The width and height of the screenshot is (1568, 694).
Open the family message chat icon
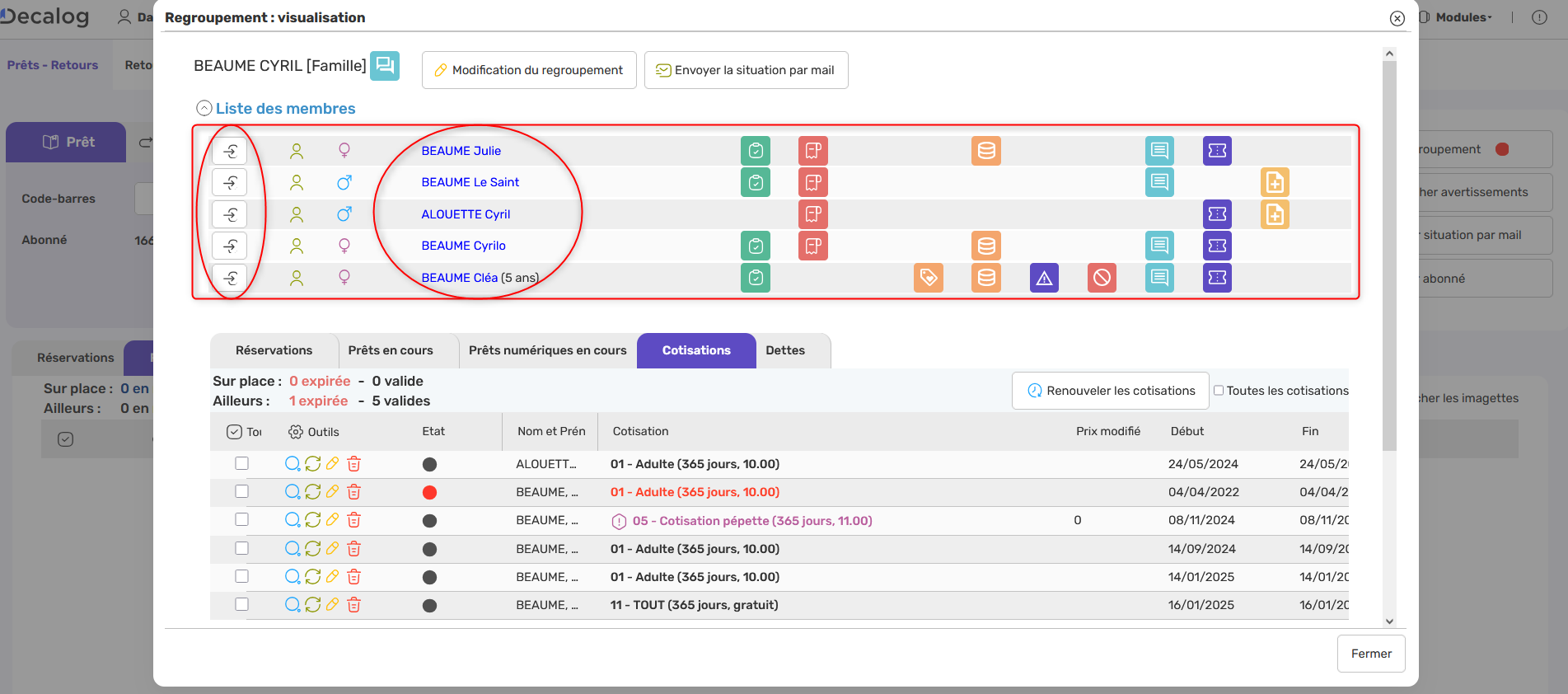click(x=385, y=66)
